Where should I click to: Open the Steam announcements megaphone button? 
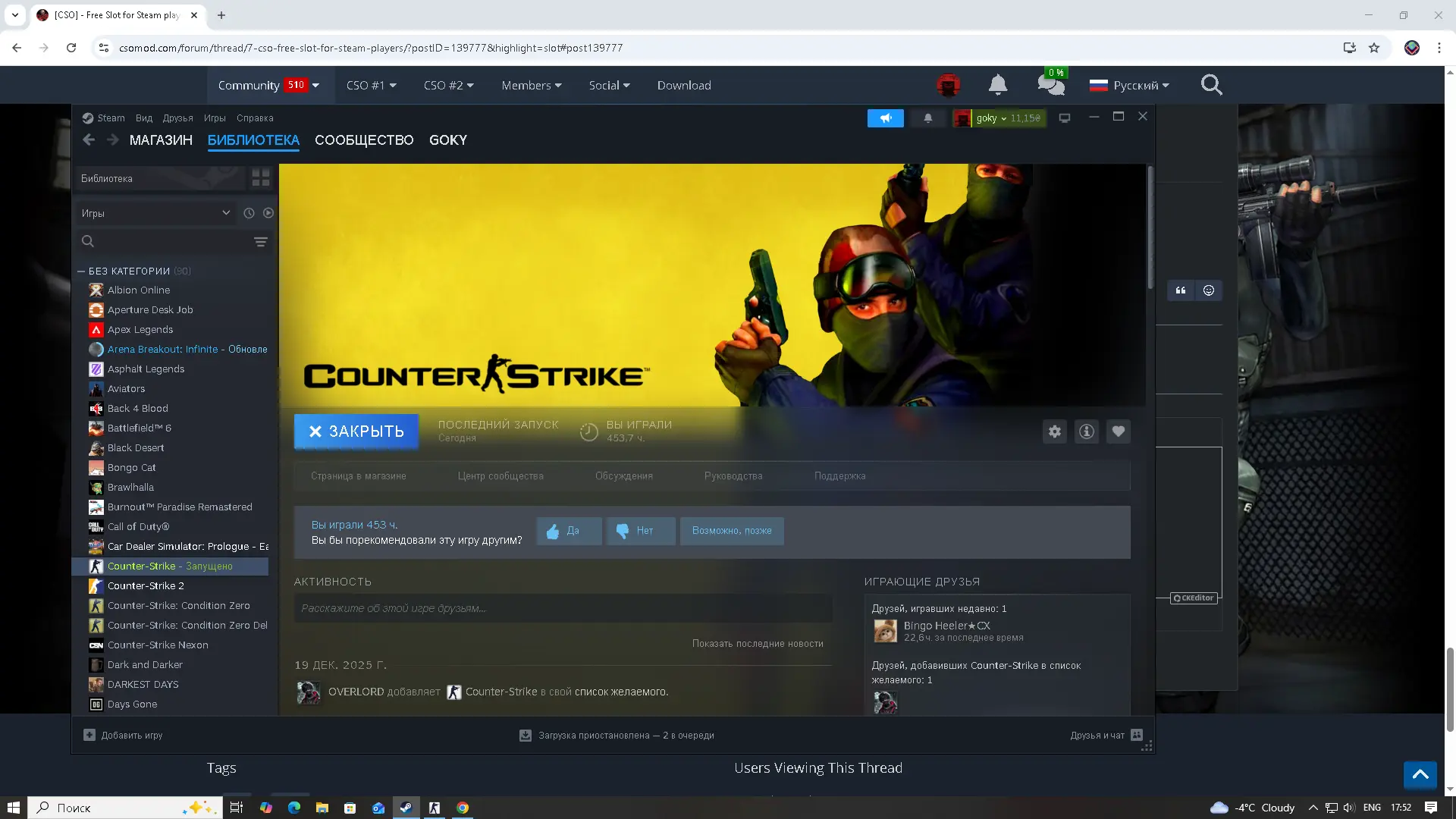885,118
